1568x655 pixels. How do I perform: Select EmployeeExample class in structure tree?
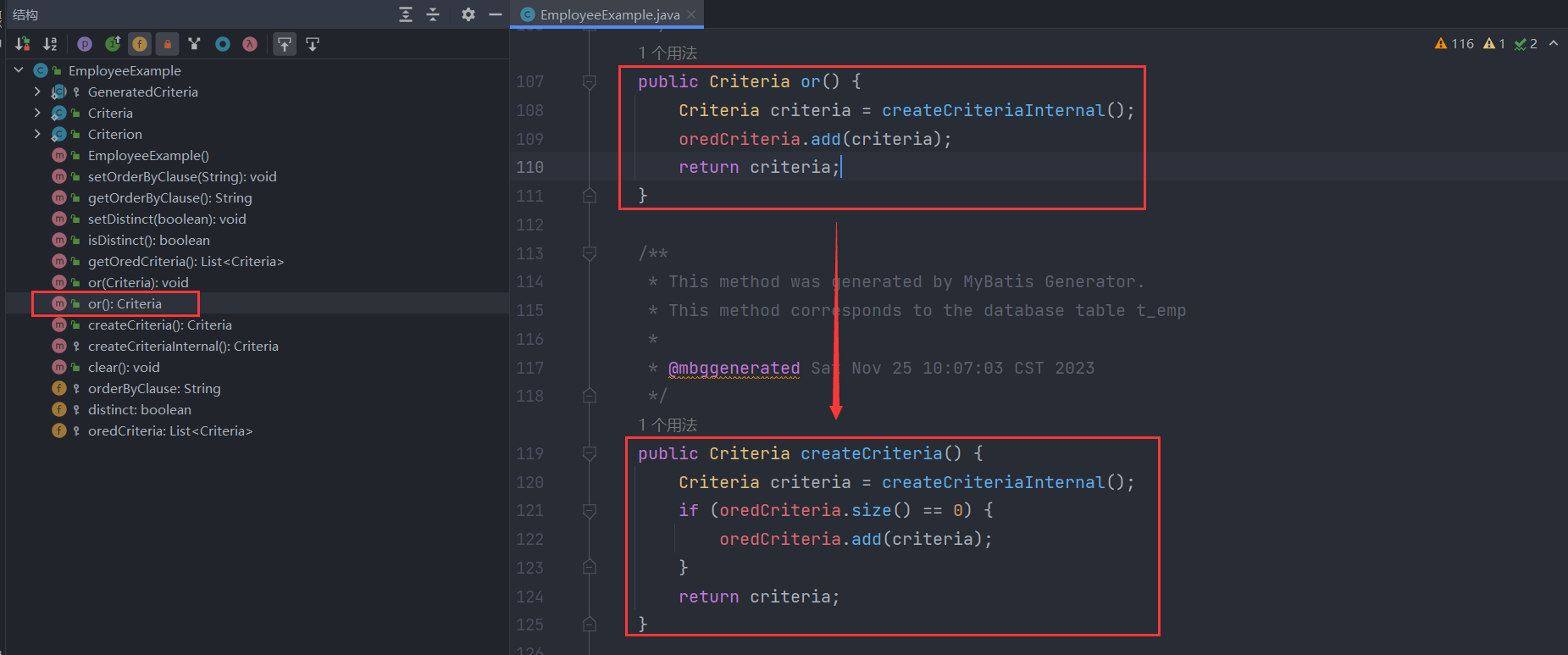[125, 70]
